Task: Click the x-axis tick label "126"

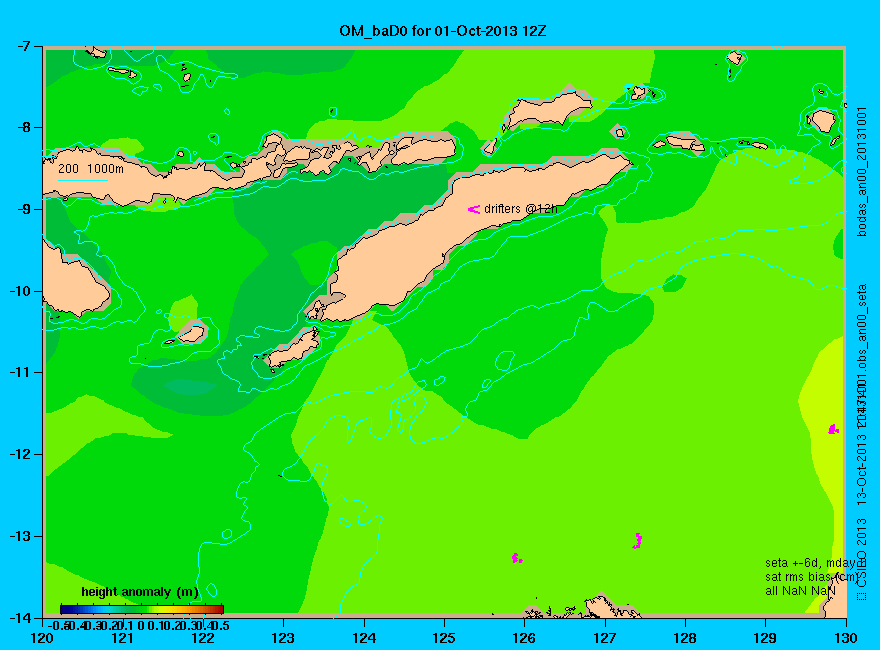Action: point(525,638)
